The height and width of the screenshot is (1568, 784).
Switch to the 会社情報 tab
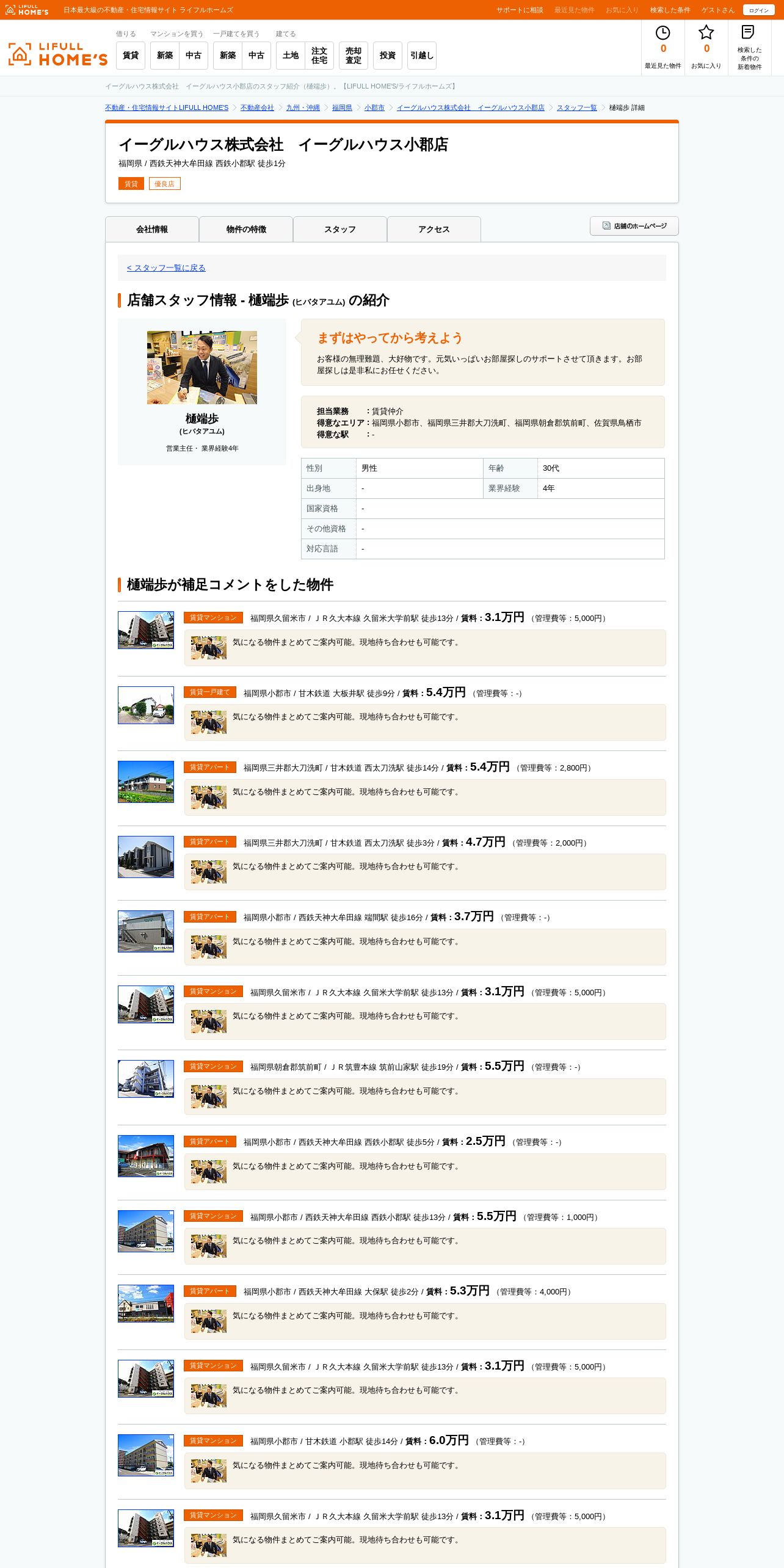(x=152, y=229)
